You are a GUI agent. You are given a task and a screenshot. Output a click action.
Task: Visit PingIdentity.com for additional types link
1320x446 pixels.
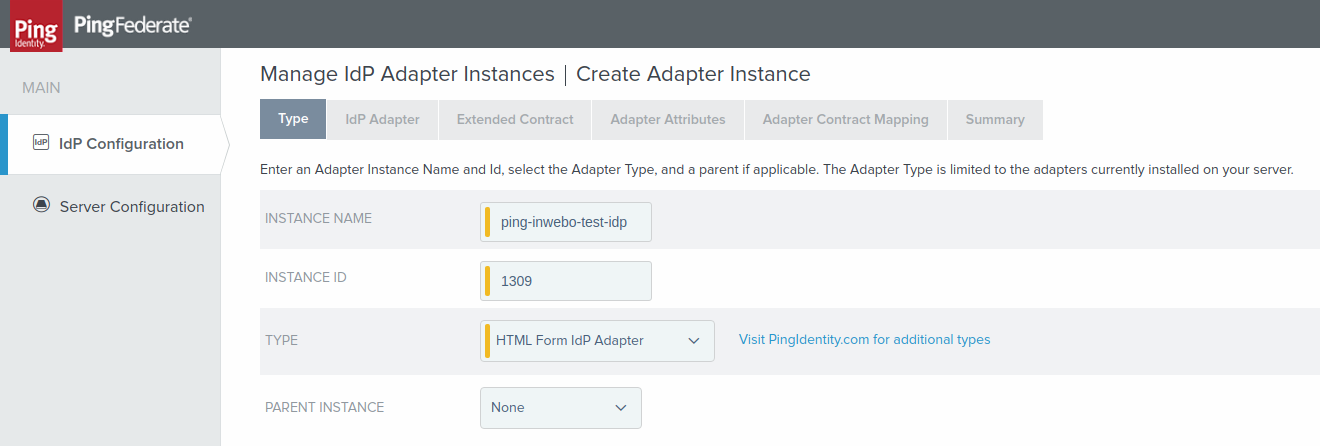[864, 340]
